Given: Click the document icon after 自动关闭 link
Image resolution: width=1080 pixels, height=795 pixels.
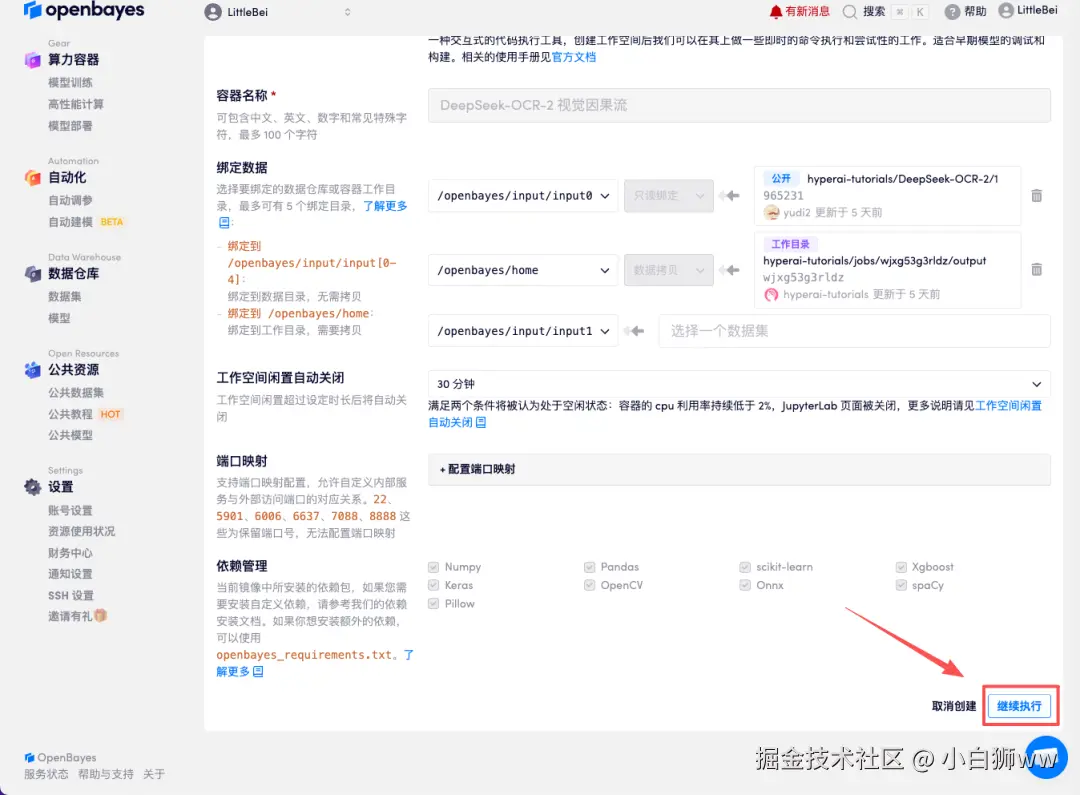Looking at the screenshot, I should [481, 422].
